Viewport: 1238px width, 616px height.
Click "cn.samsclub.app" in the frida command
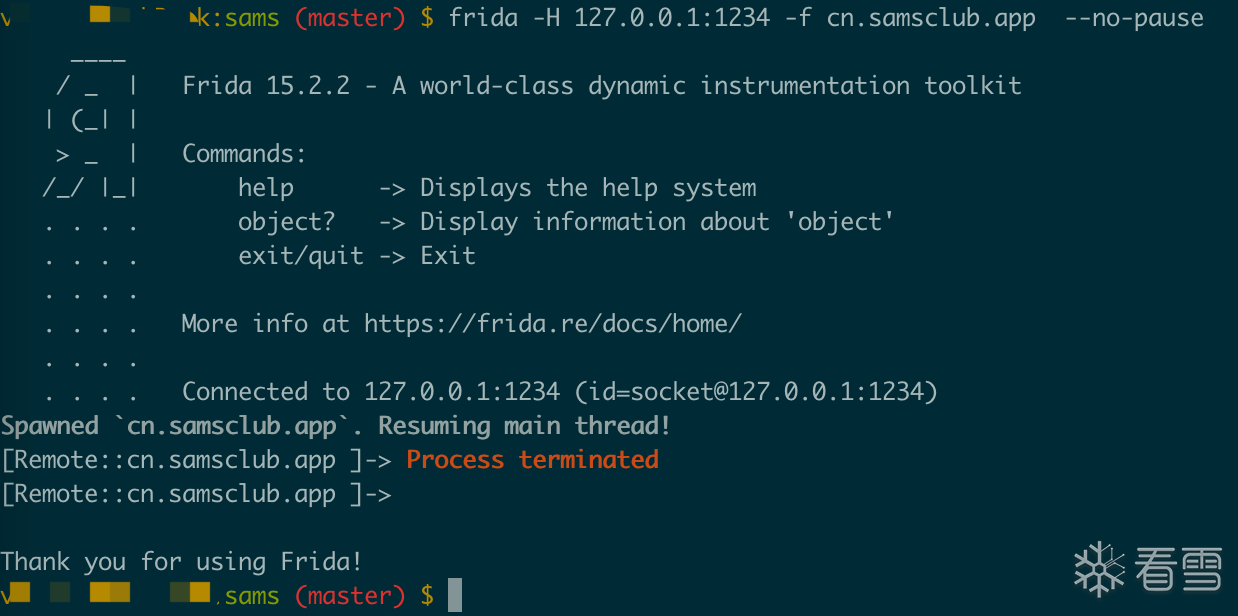click(x=931, y=18)
